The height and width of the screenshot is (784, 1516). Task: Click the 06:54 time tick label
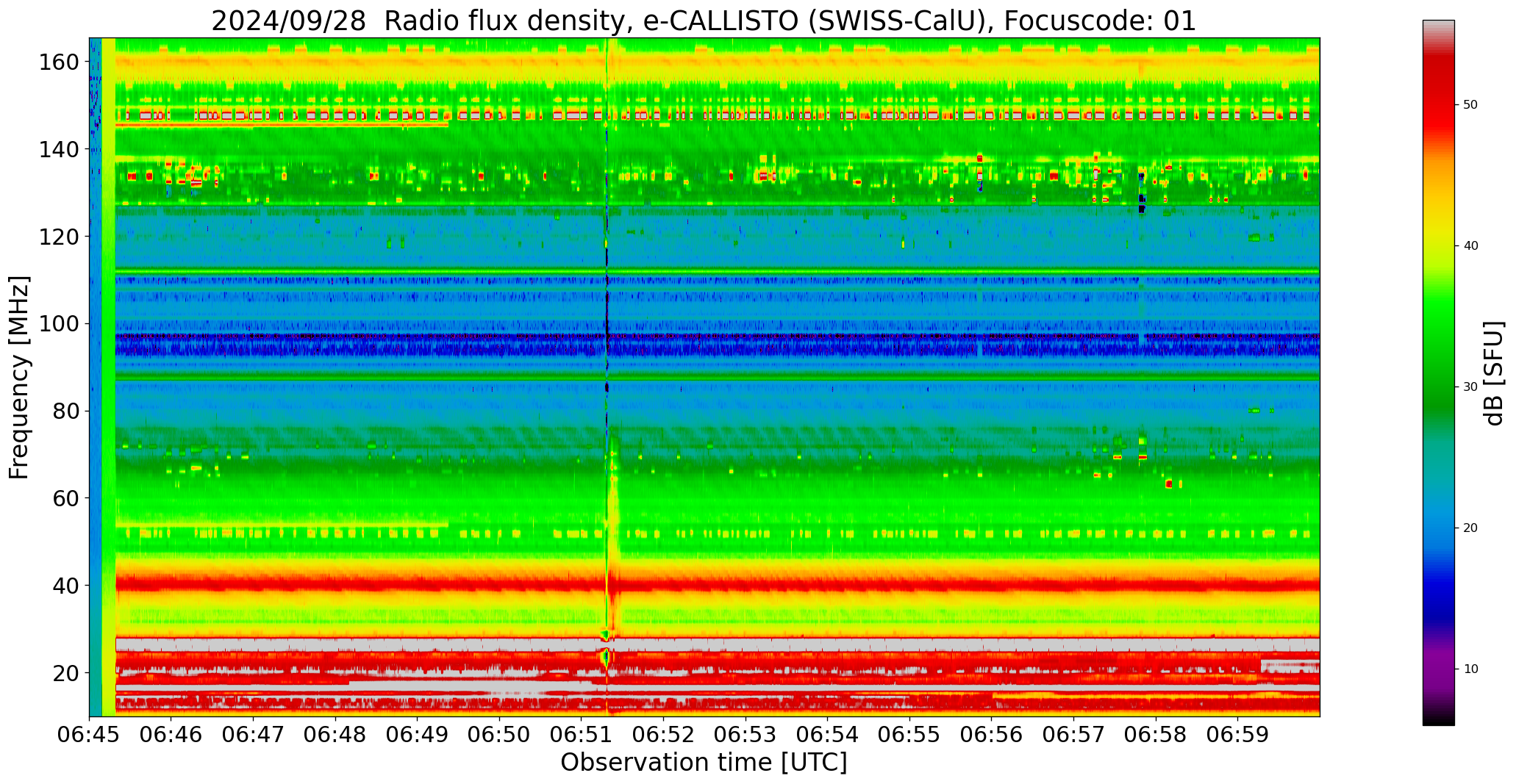coord(827,735)
